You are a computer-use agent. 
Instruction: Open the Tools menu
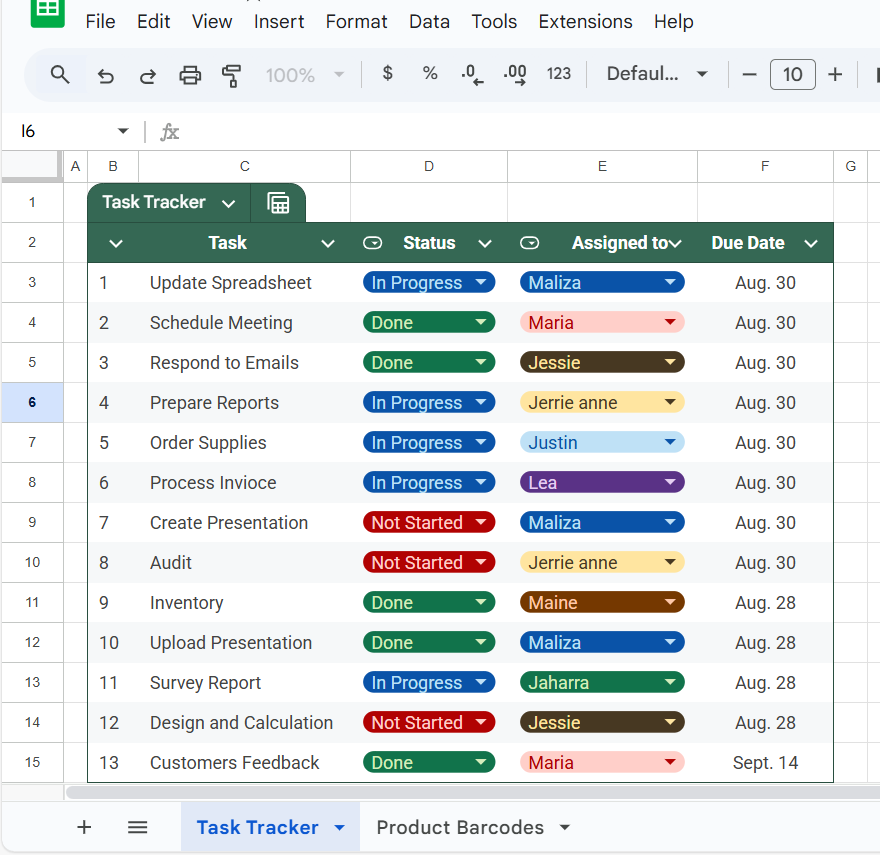click(494, 21)
